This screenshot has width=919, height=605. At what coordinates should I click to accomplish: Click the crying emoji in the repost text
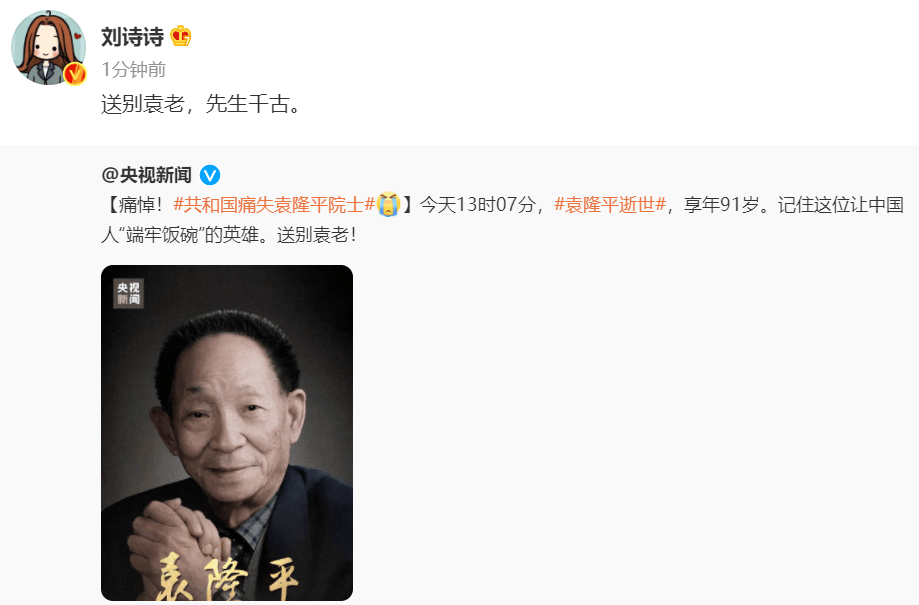click(x=388, y=205)
